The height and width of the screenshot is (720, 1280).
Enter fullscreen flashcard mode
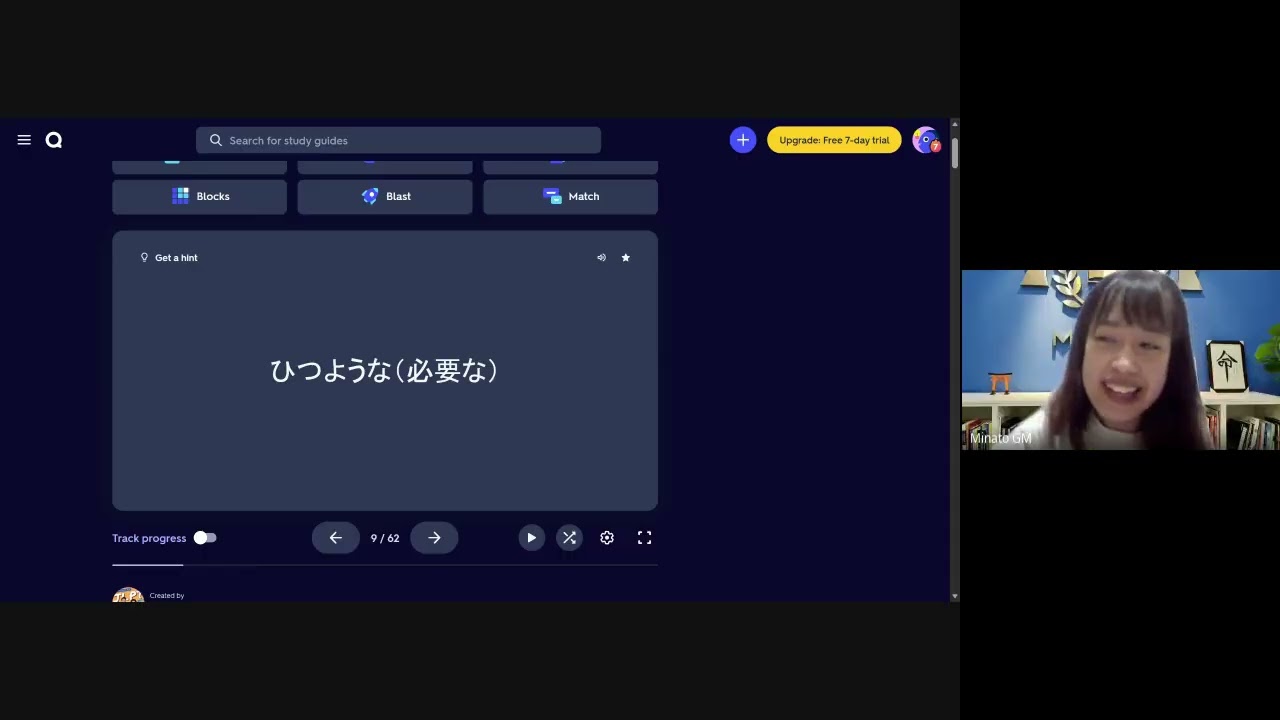coord(645,538)
